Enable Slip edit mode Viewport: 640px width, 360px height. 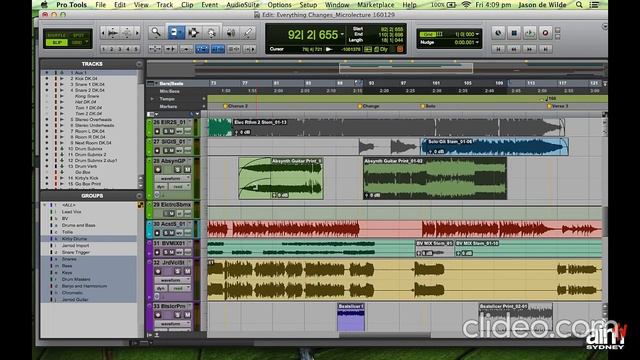[x=56, y=43]
